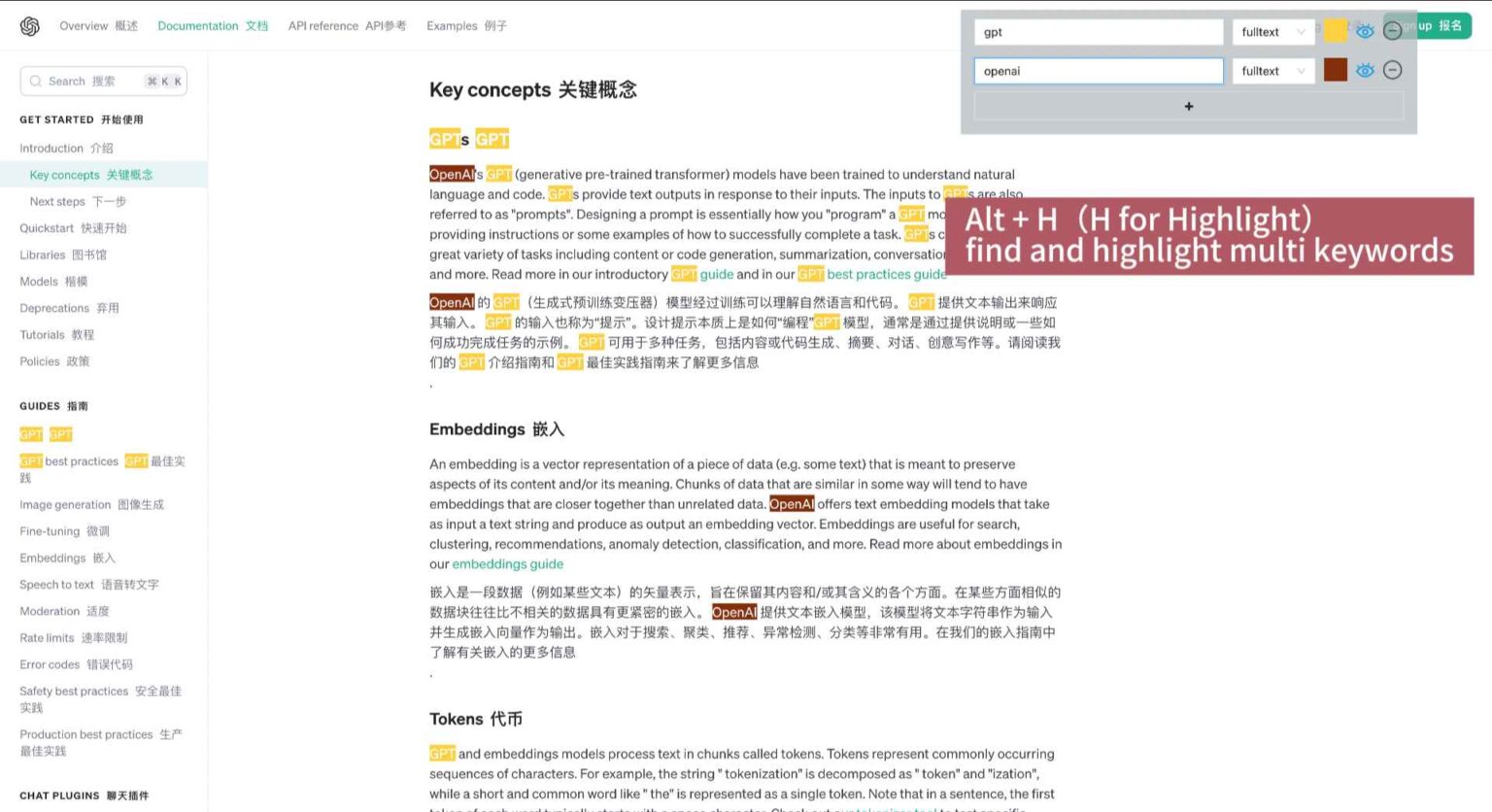Open Speech to text 语音转文字 guide
1492x812 pixels.
(x=89, y=585)
